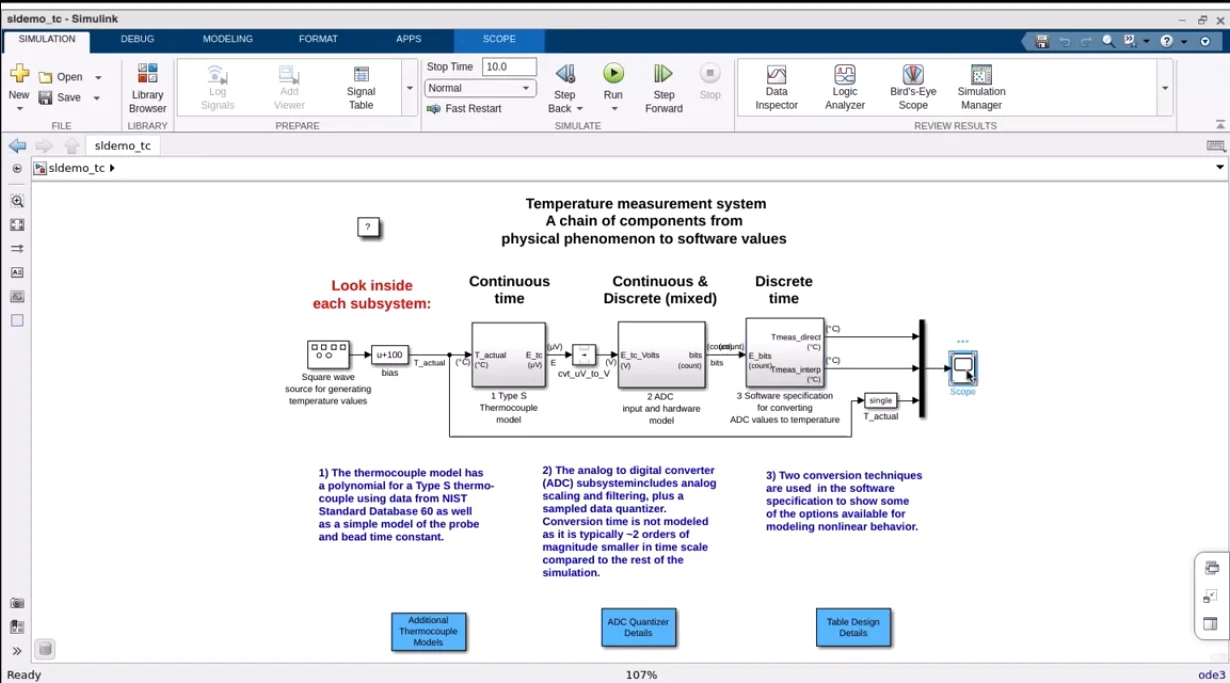Click the Additional Thermocouple Models block
1230x683 pixels.
(428, 632)
